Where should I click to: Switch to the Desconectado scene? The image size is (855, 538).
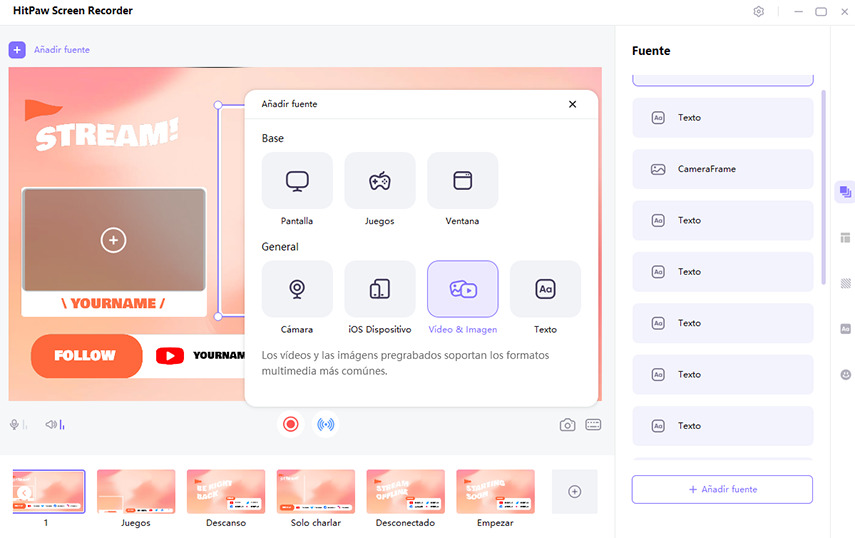click(x=406, y=492)
